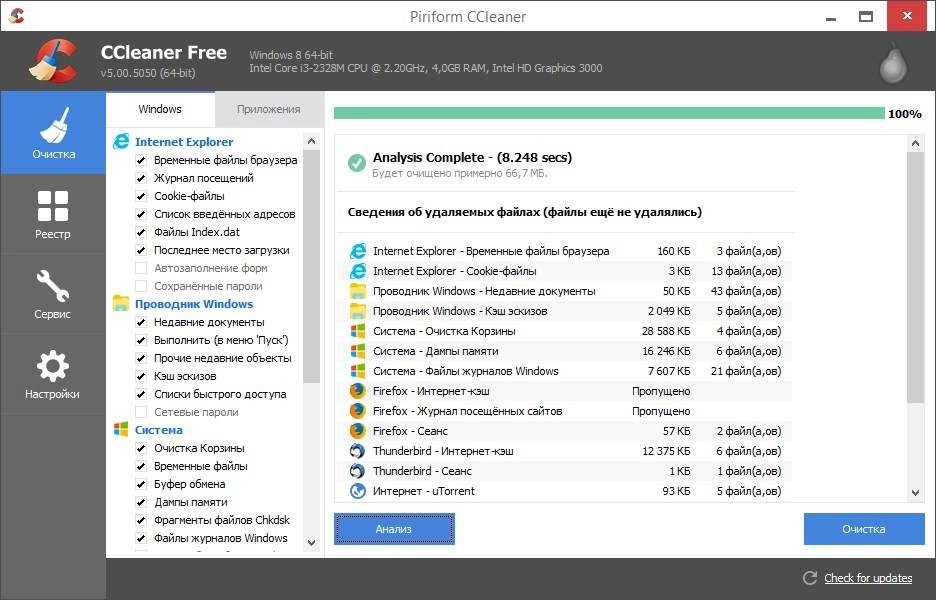
Task: Switch to the Windows tab
Action: [160, 109]
